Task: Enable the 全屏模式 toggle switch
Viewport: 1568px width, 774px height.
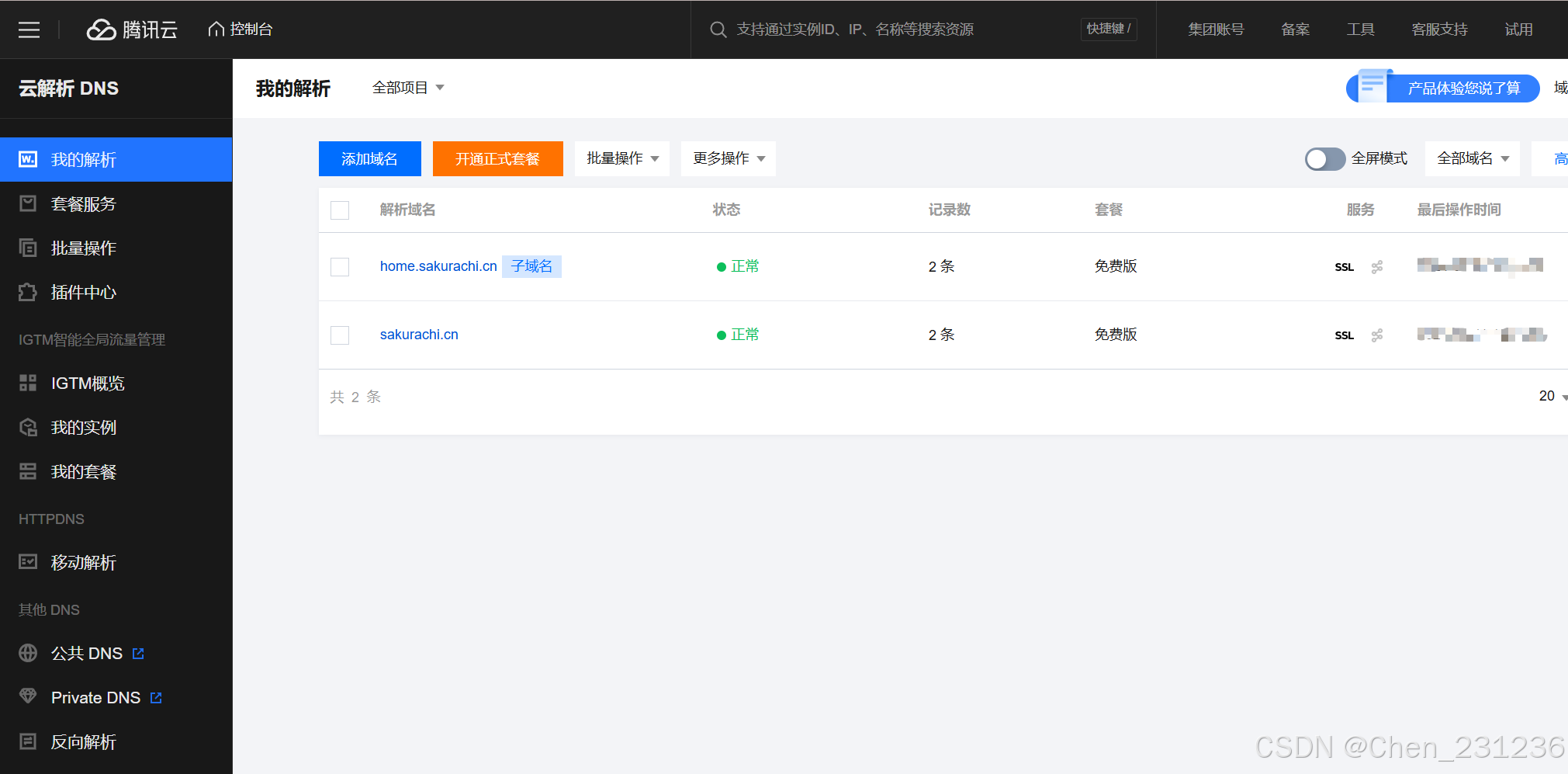Action: [x=1325, y=159]
